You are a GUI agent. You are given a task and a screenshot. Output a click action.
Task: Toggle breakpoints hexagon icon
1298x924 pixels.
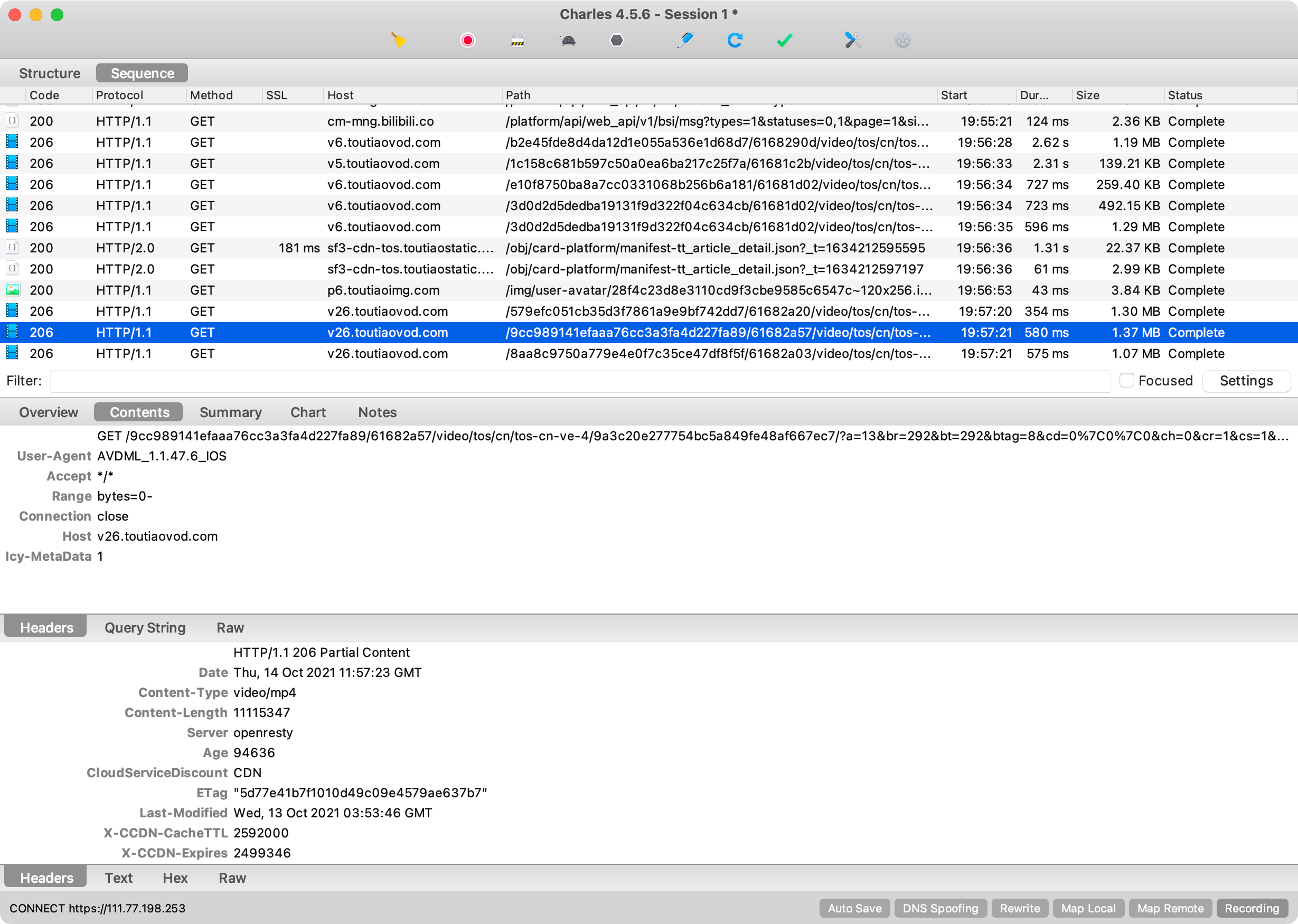click(617, 41)
